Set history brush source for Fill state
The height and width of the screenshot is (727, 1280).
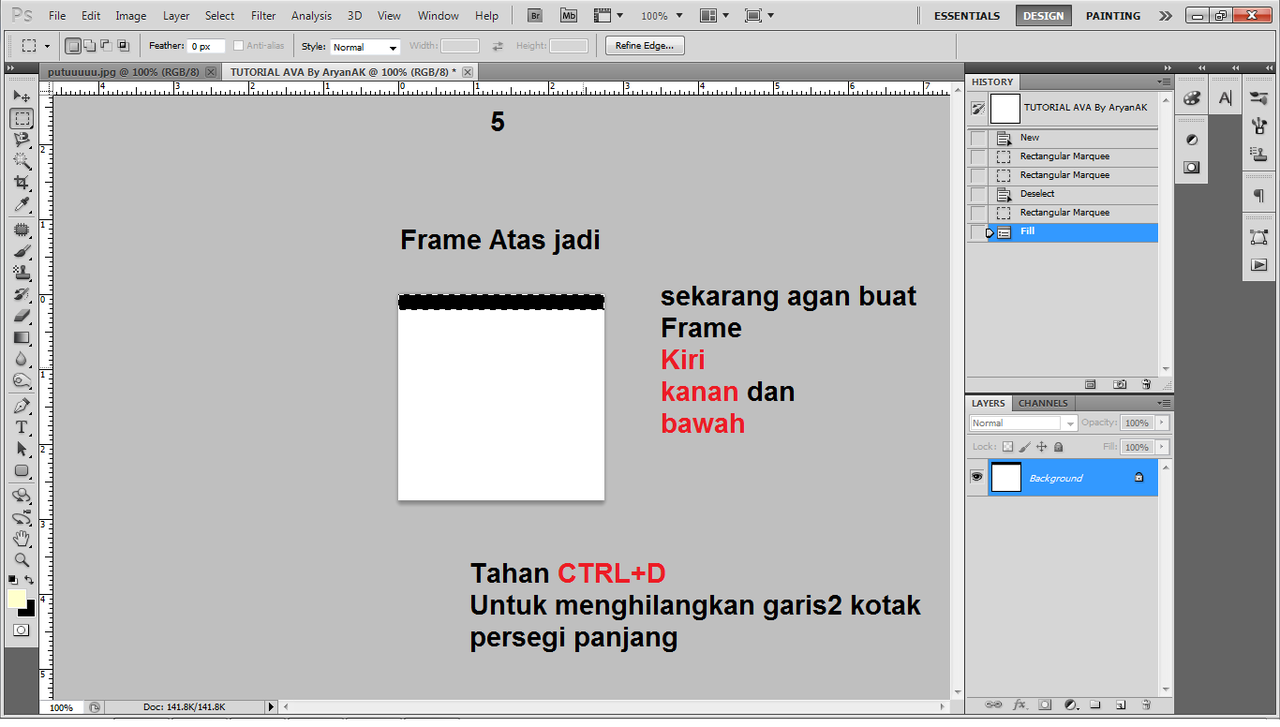[978, 232]
